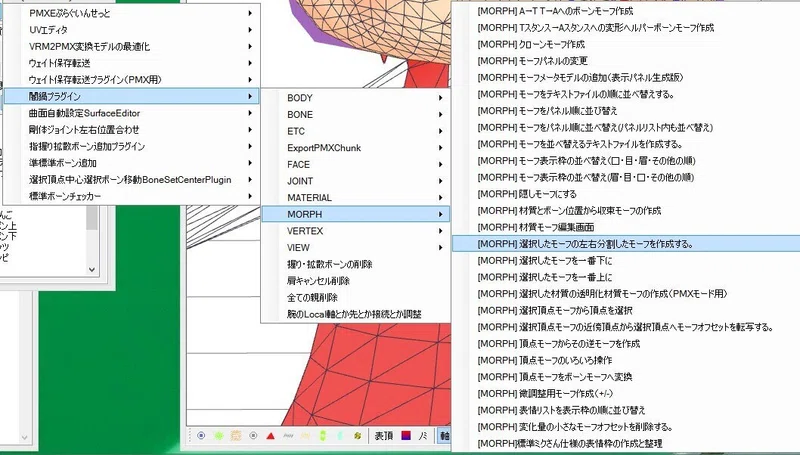This screenshot has height=455, width=800.
Task: Choose 全ての親削除
Action: tap(356, 297)
